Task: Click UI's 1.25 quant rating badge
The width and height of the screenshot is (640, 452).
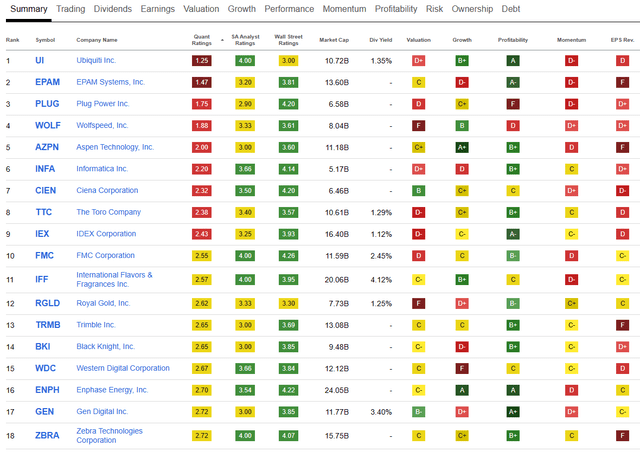Action: click(202, 61)
